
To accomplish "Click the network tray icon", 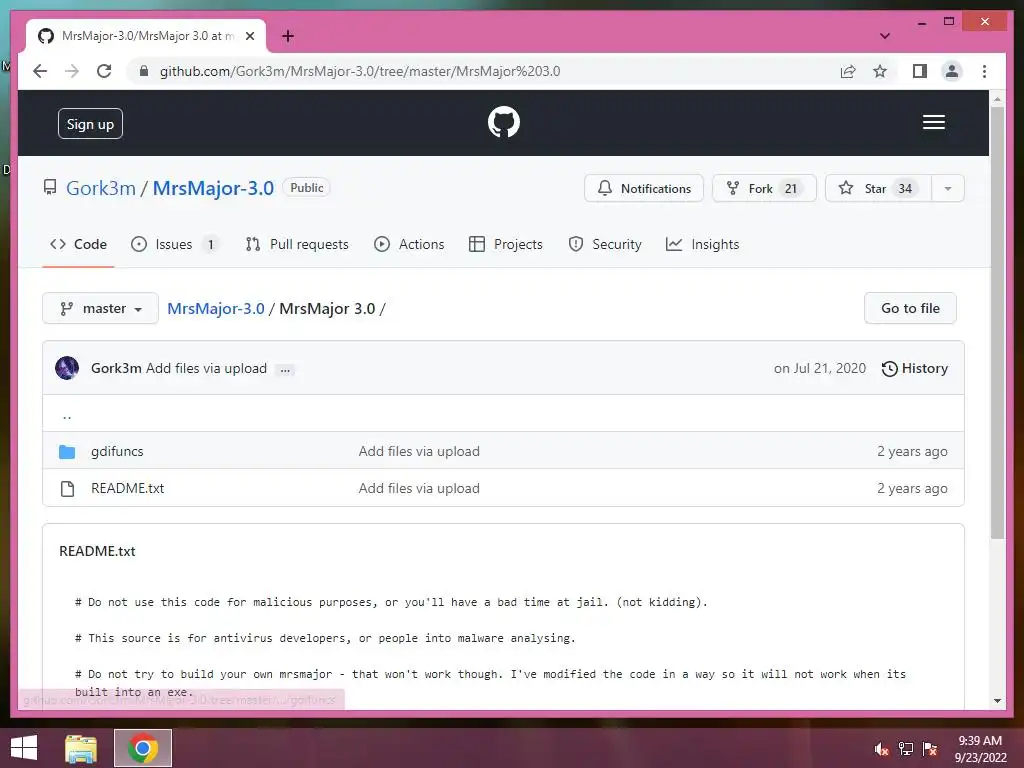I will pos(906,749).
